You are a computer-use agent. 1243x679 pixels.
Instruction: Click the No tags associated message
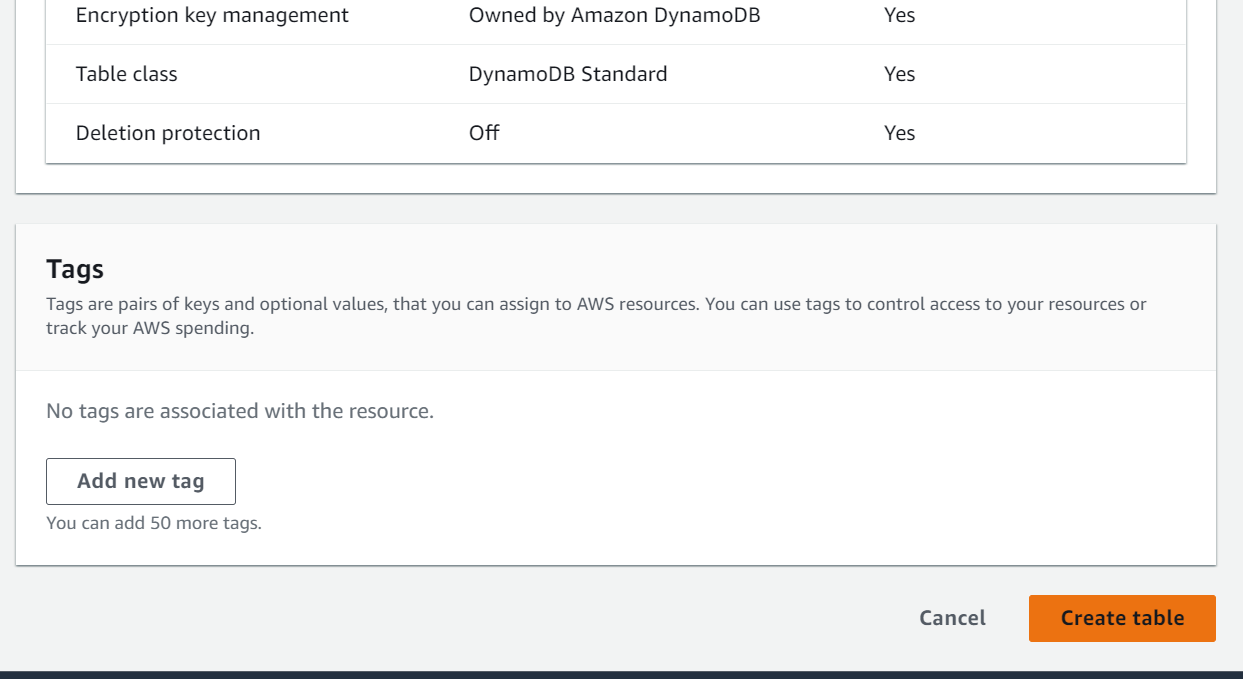[x=238, y=410]
